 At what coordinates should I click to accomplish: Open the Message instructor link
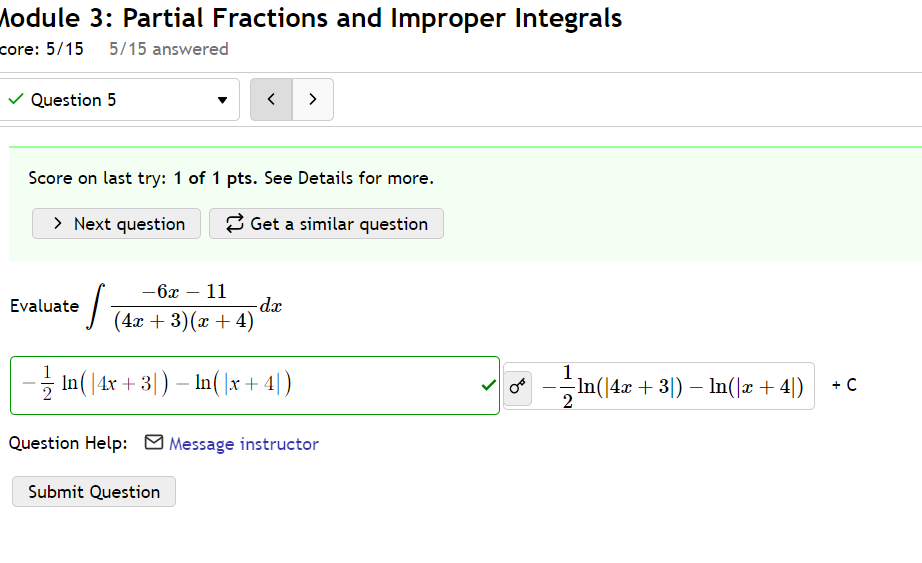(x=243, y=444)
